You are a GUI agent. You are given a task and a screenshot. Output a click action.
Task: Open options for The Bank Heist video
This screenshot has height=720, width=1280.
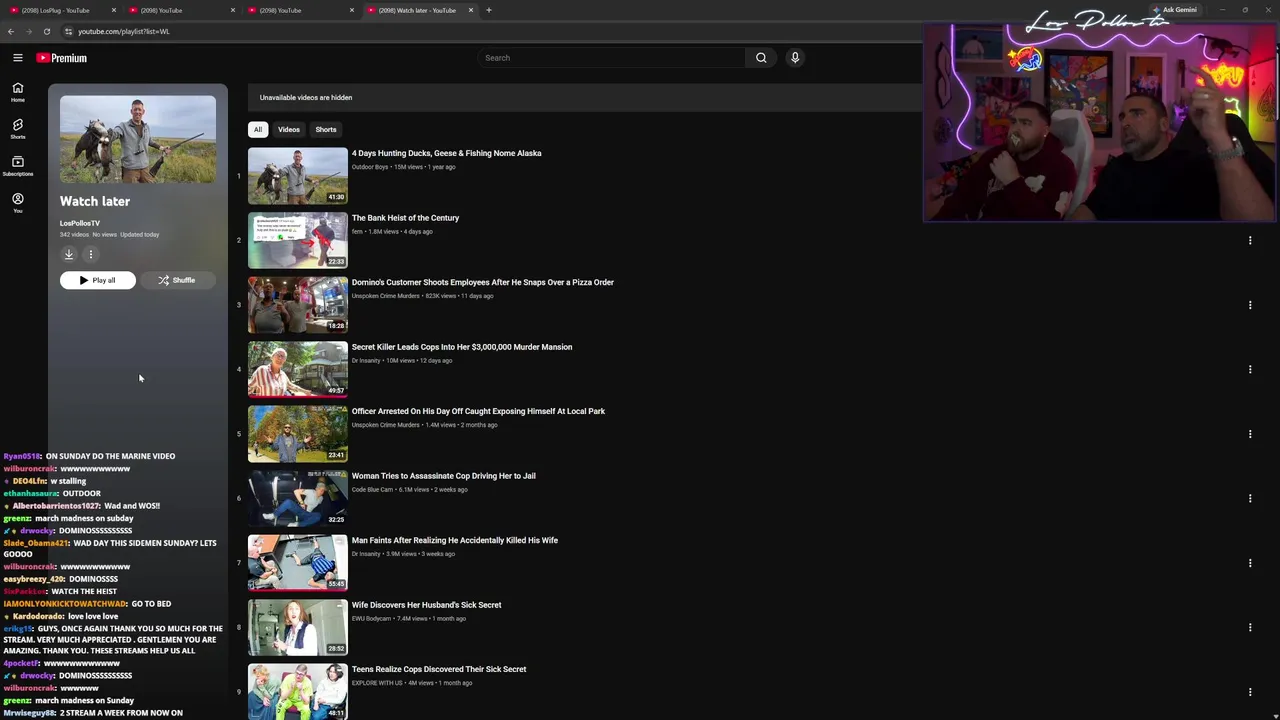(1250, 240)
